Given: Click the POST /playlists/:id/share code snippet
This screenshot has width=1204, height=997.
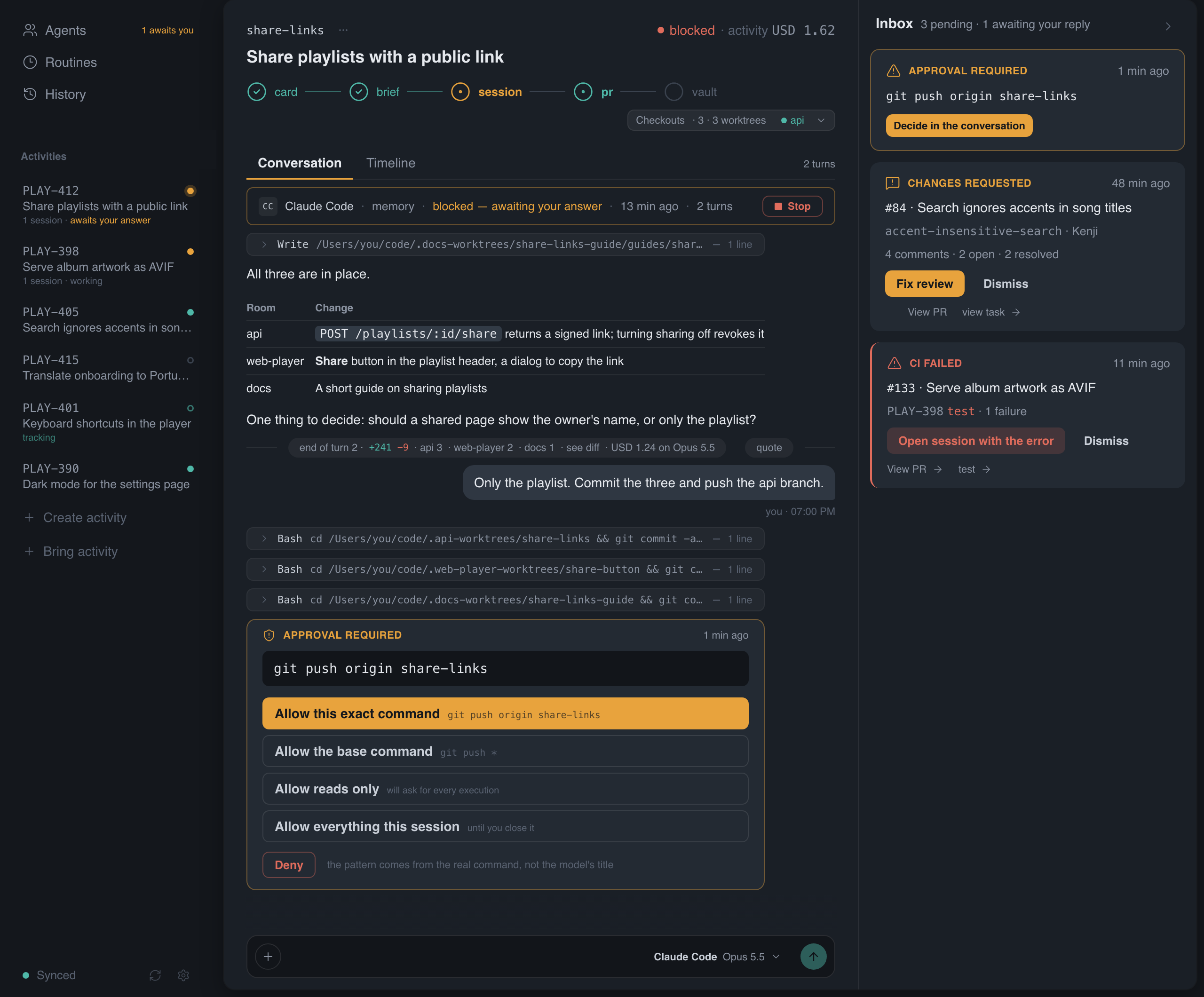Looking at the screenshot, I should pos(408,334).
